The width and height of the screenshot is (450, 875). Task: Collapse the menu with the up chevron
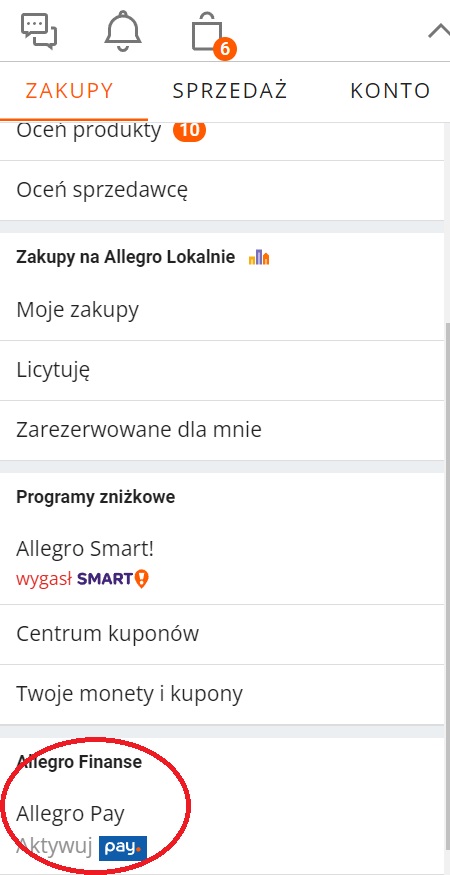click(439, 31)
